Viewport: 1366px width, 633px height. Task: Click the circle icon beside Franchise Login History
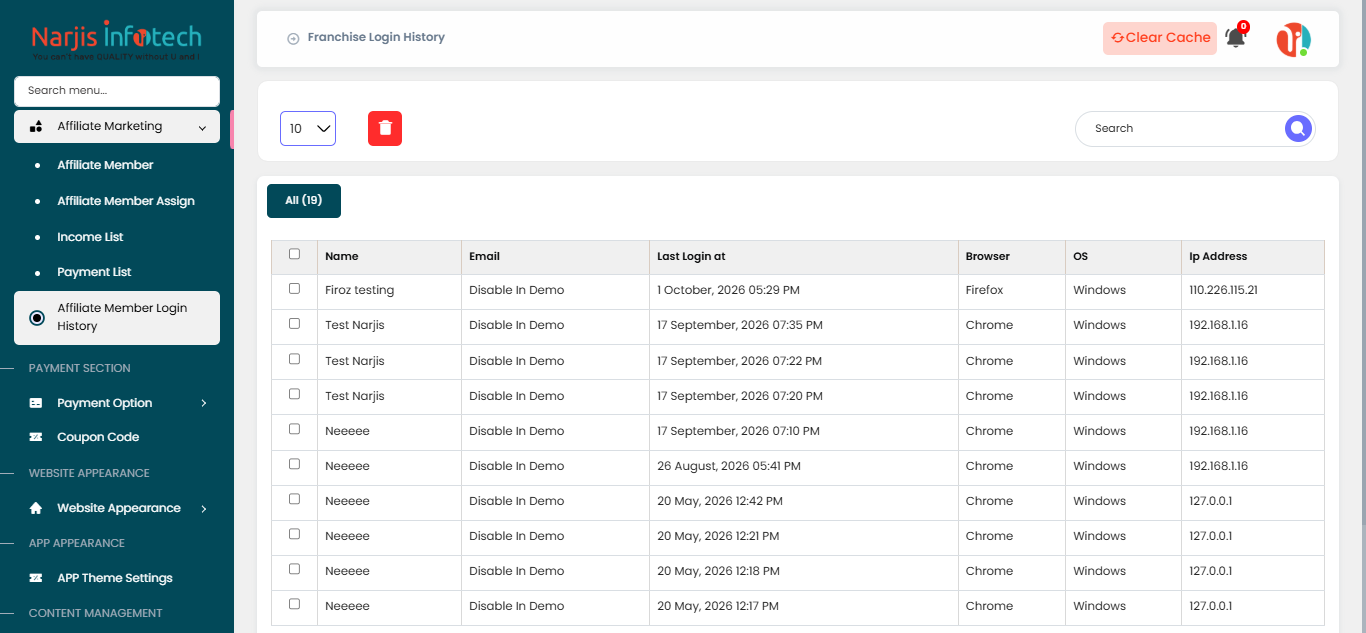pos(293,38)
